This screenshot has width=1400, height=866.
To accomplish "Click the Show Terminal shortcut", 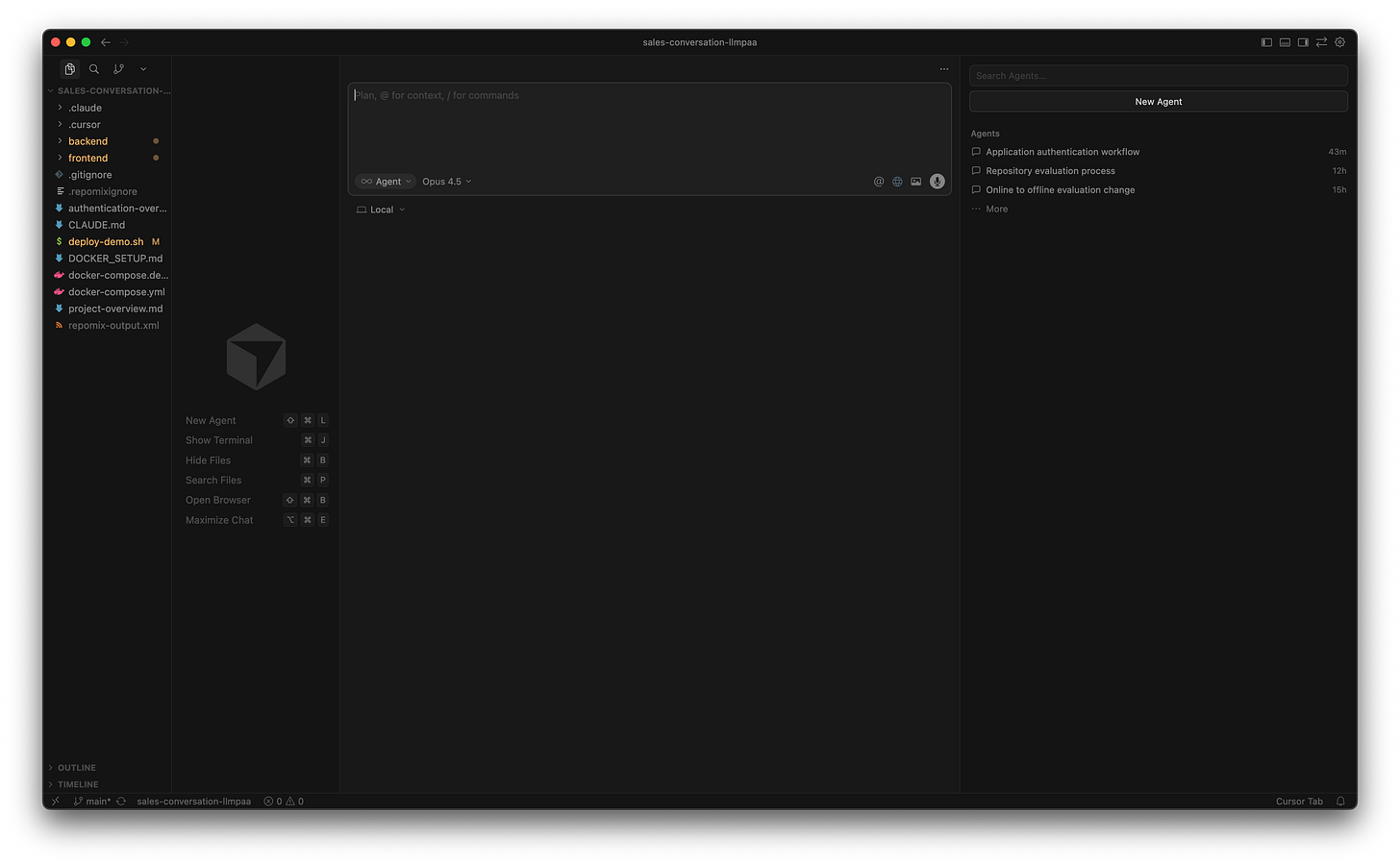I will (218, 440).
